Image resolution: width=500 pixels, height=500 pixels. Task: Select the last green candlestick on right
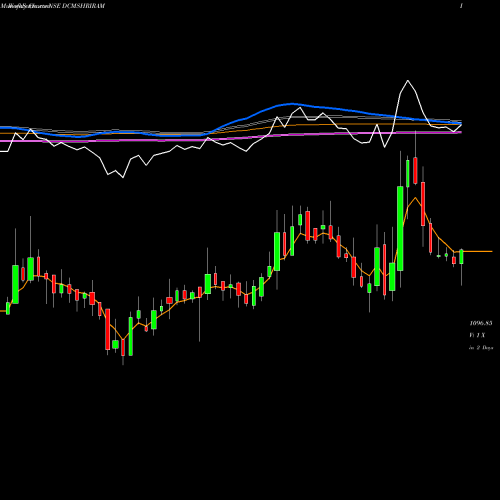point(461,257)
